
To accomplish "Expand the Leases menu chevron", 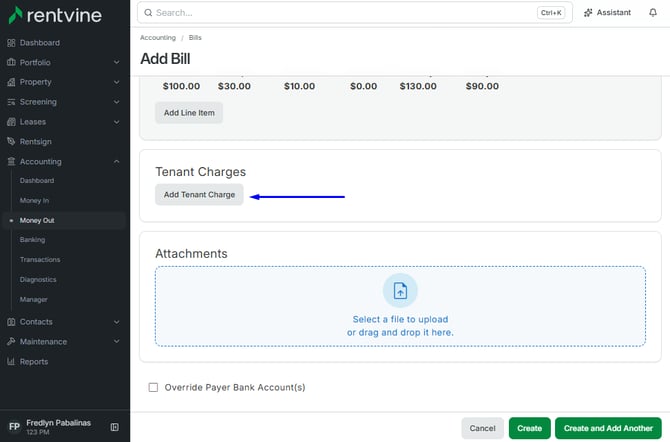I will click(116, 122).
